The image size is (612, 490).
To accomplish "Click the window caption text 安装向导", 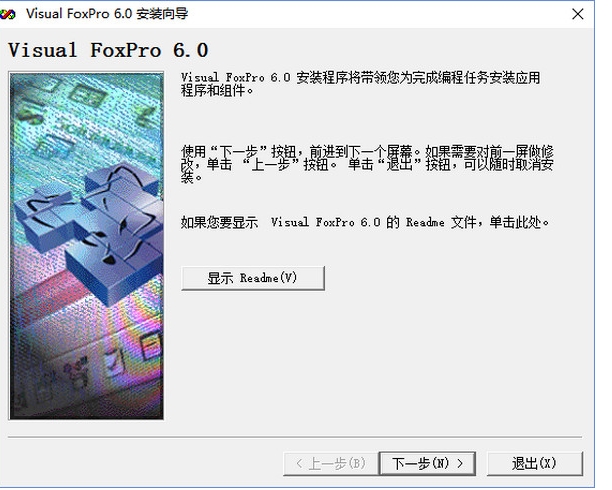I will [162, 14].
